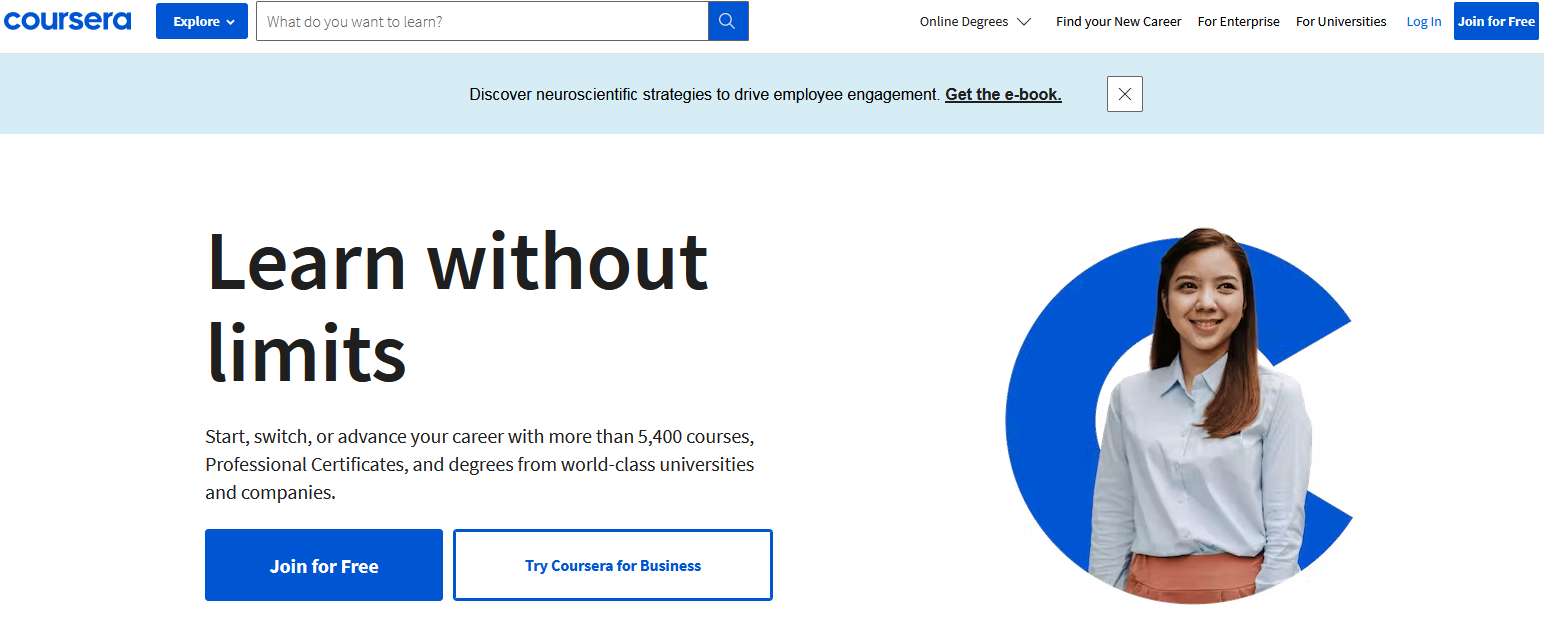Click Join for Free in header
The width and height of the screenshot is (1544, 632).
coord(1496,21)
